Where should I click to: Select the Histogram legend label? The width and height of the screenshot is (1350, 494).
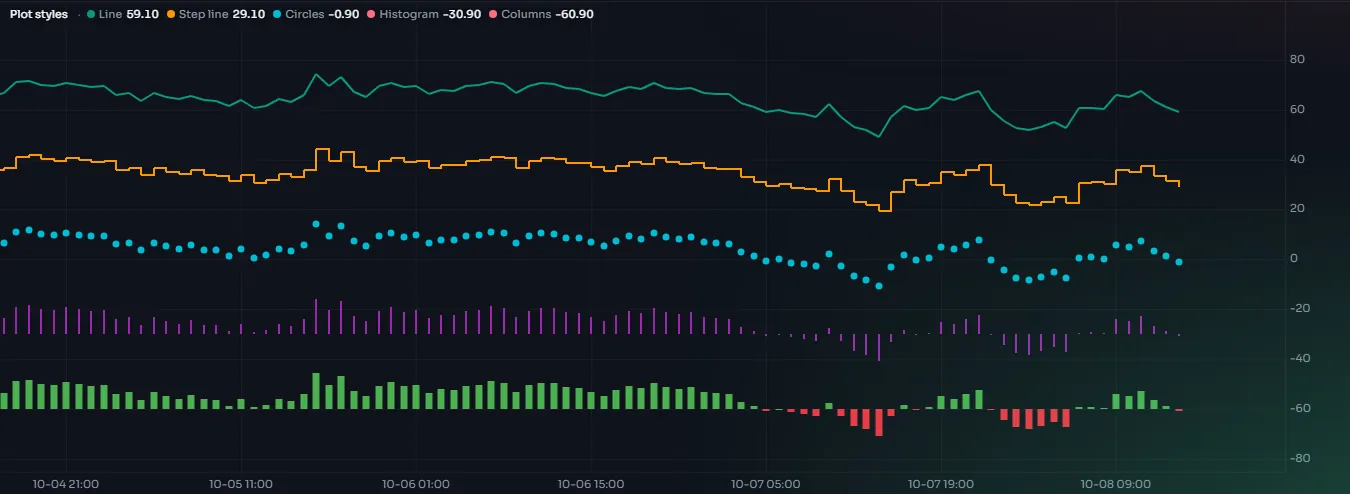tap(409, 15)
